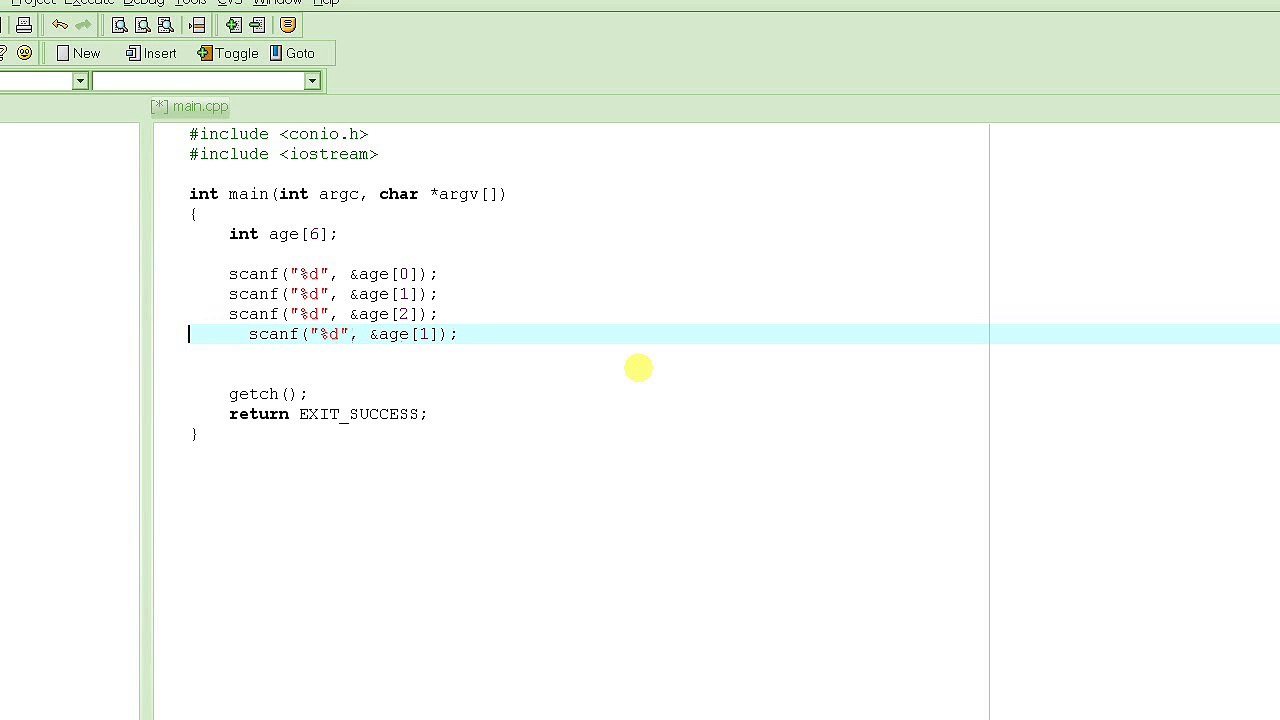Viewport: 1280px width, 720px height.
Task: Click inside the right combo box field
Action: pos(198,81)
